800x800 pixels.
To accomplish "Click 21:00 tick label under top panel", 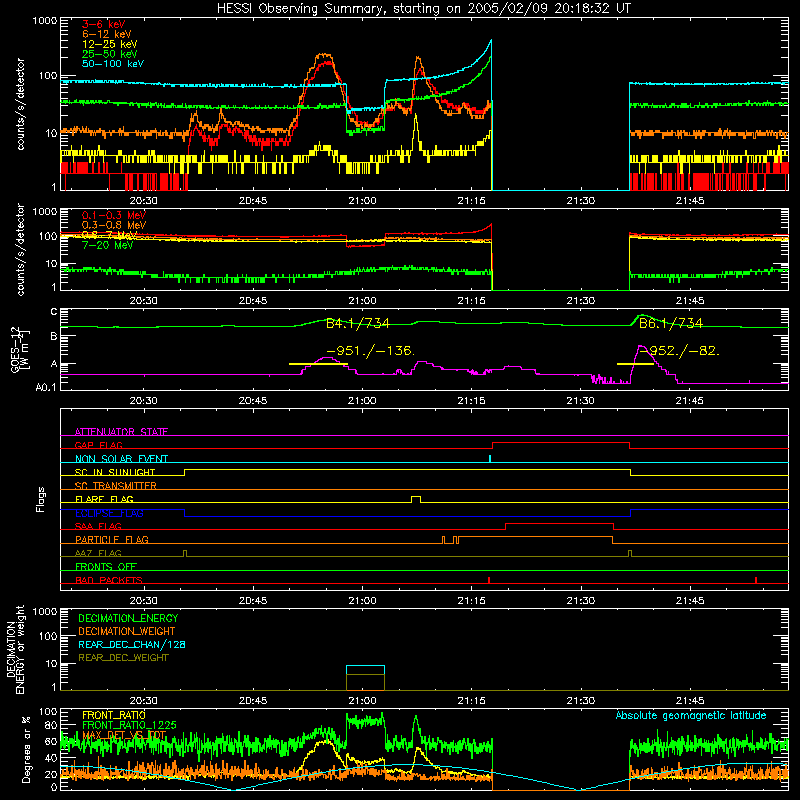I will [362, 201].
